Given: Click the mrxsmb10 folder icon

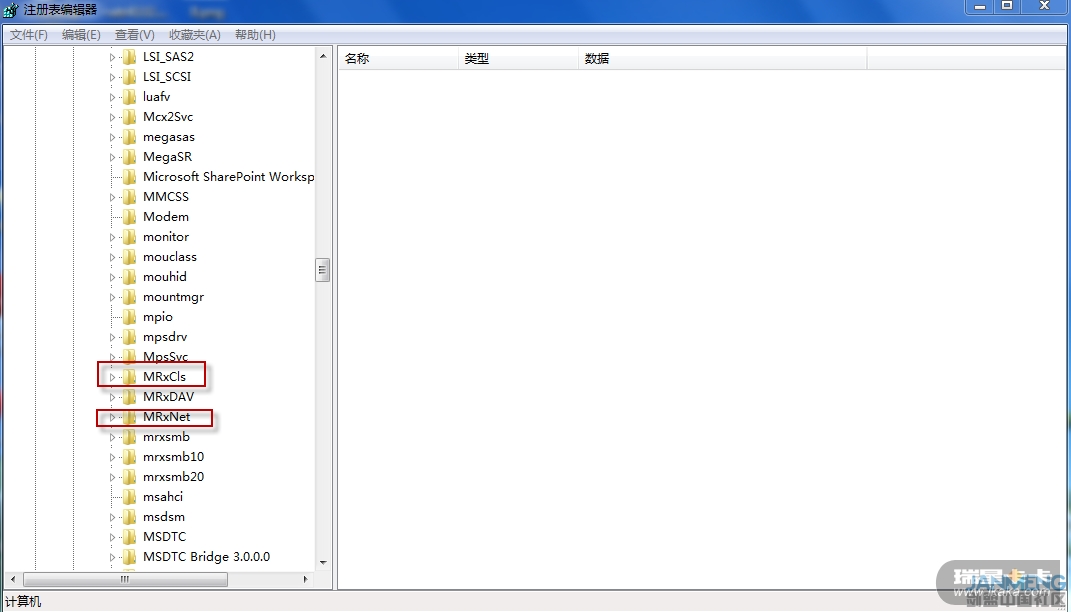Looking at the screenshot, I should 129,457.
